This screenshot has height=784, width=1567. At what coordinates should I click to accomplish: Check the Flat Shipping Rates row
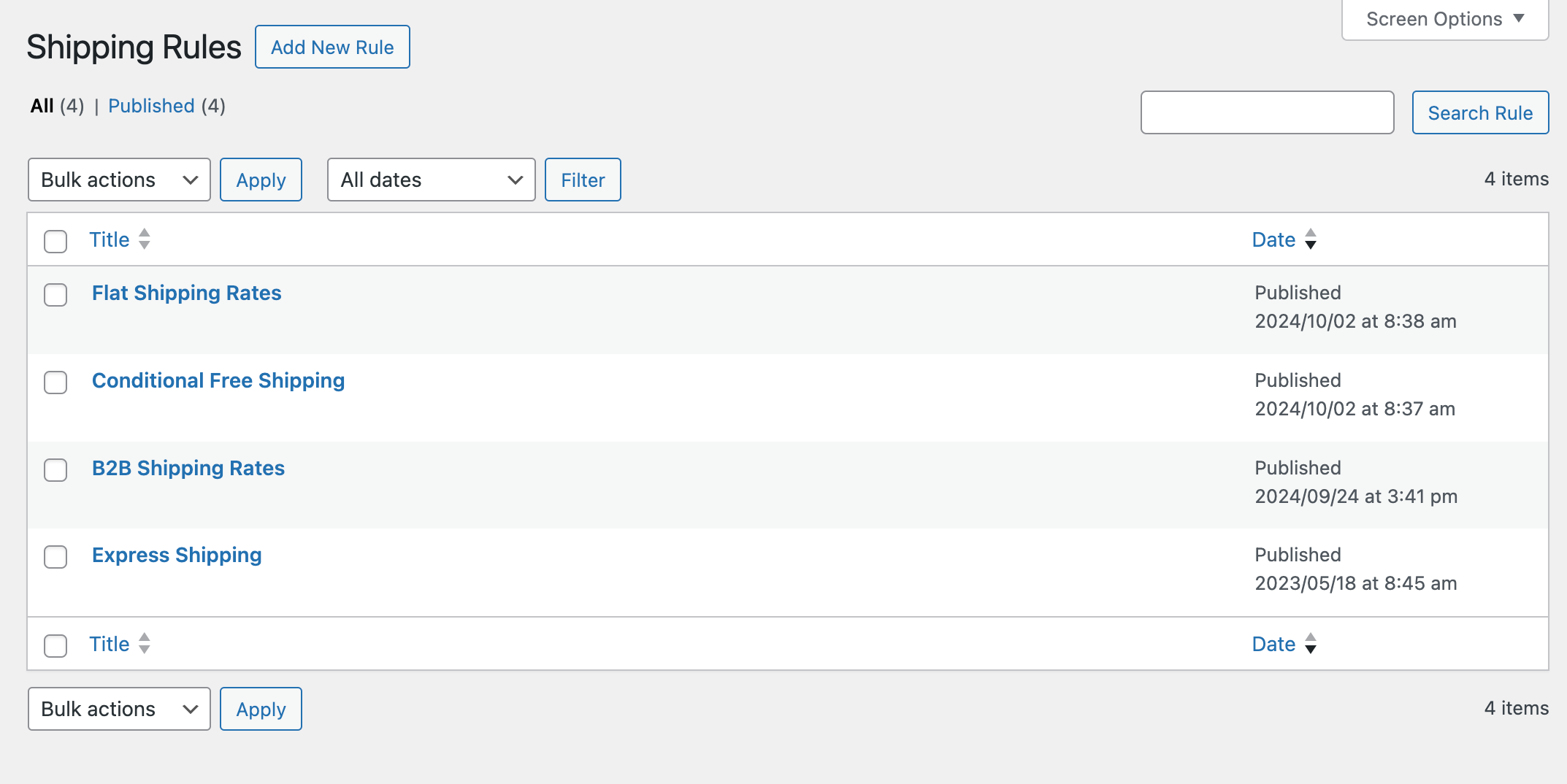(55, 295)
